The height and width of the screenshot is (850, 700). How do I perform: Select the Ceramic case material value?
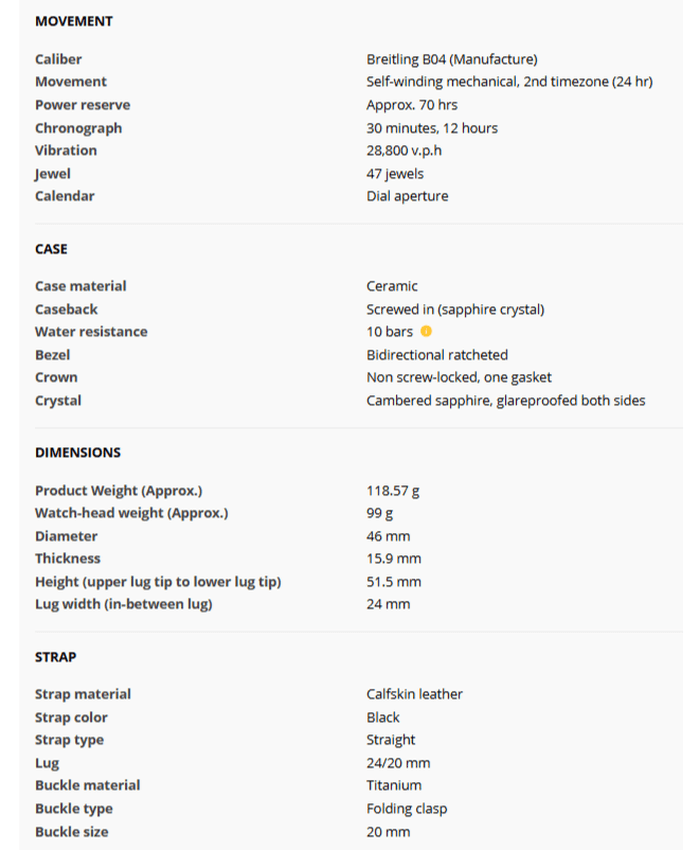tap(392, 286)
